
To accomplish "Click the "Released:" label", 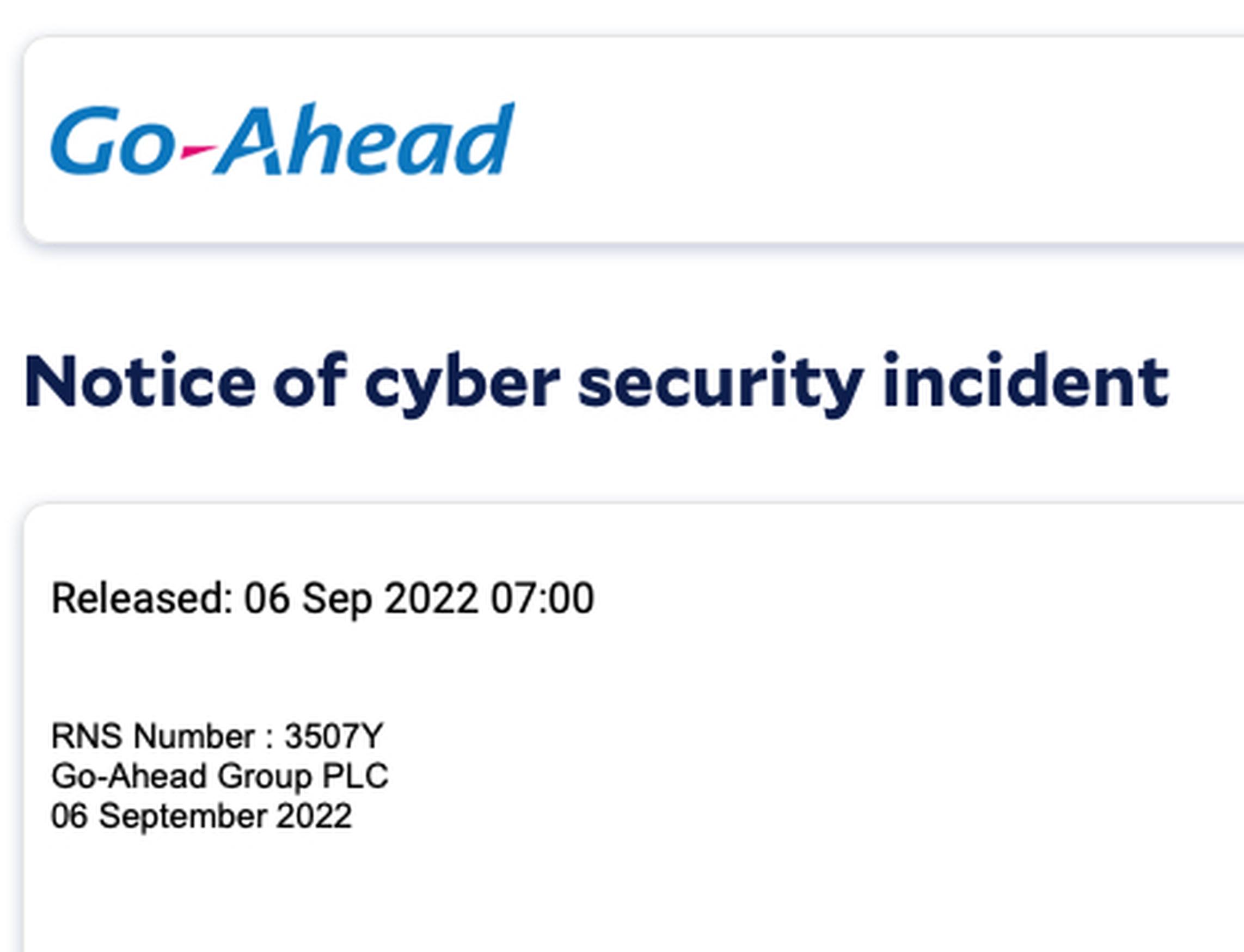I will (142, 598).
